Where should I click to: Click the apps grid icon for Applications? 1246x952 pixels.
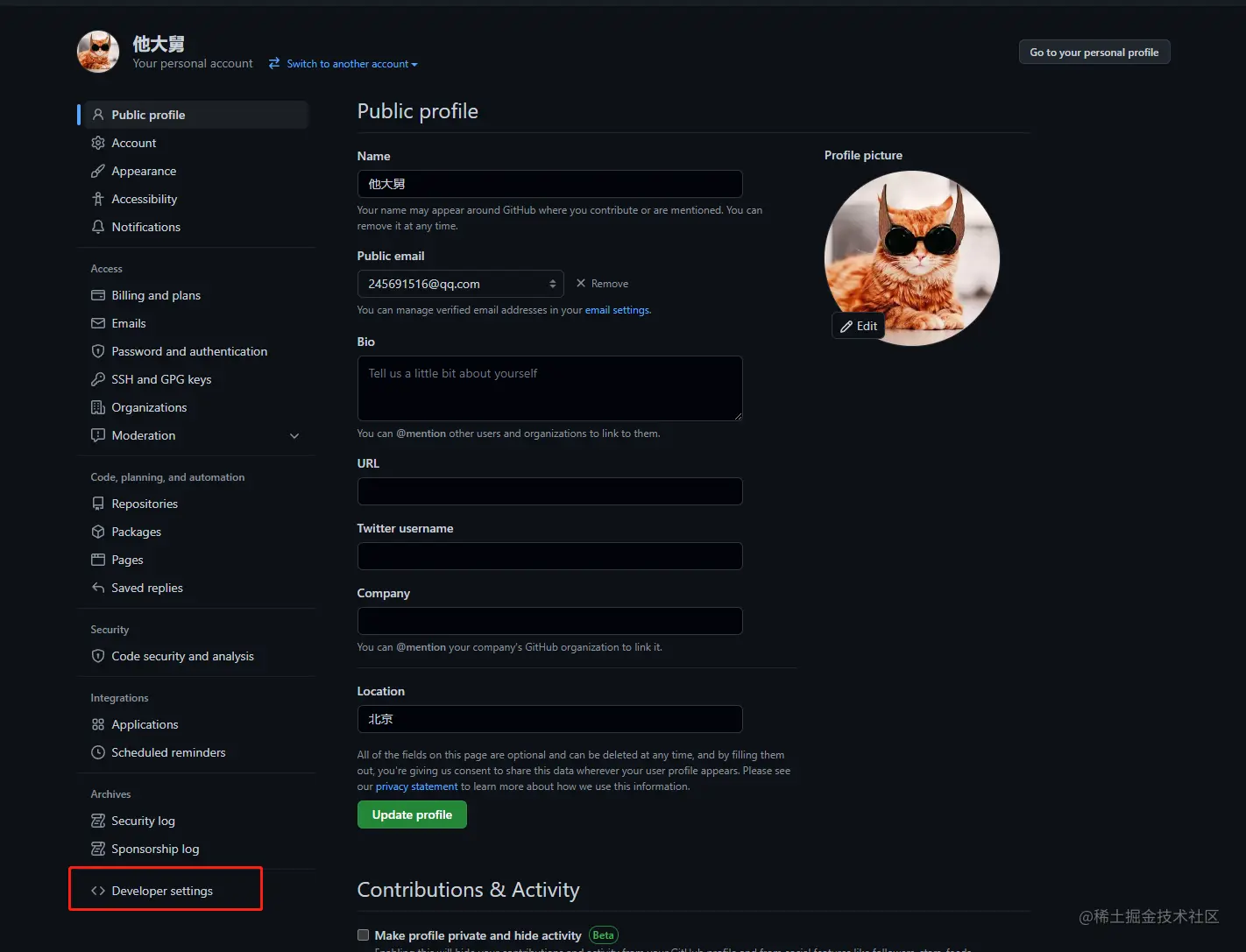pyautogui.click(x=98, y=724)
